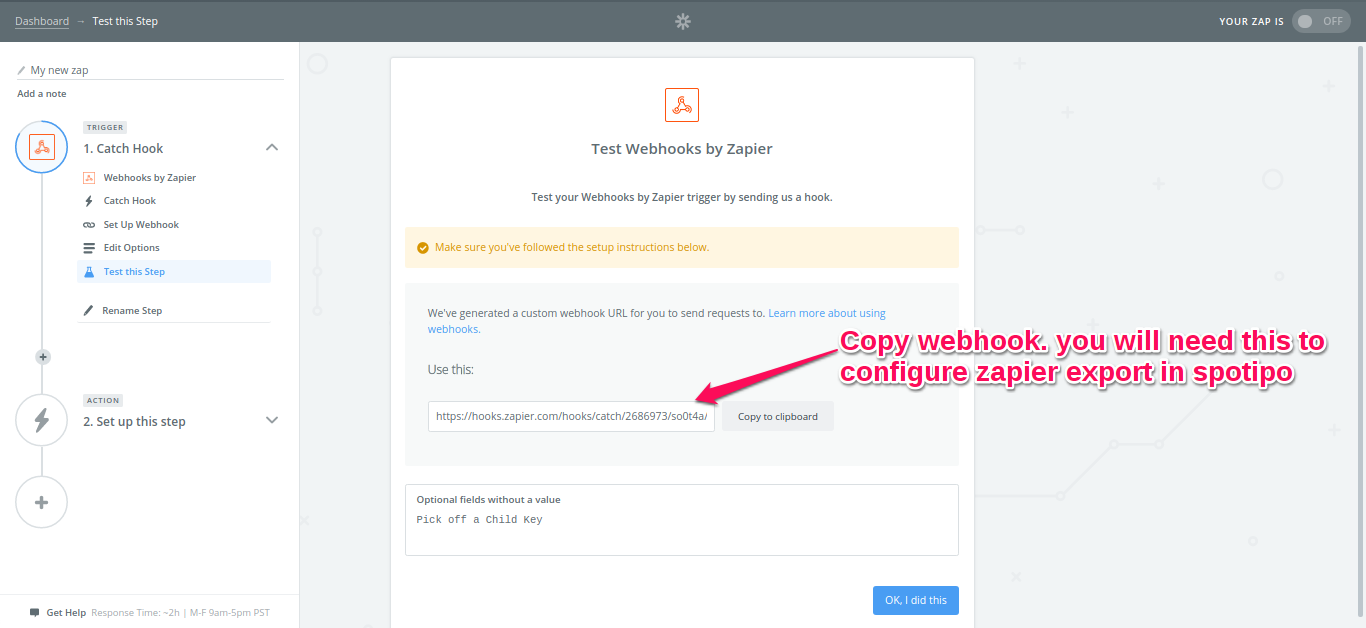Screen dimensions: 1366x628
Task: Click the large plus circle to add step
Action: (x=41, y=502)
